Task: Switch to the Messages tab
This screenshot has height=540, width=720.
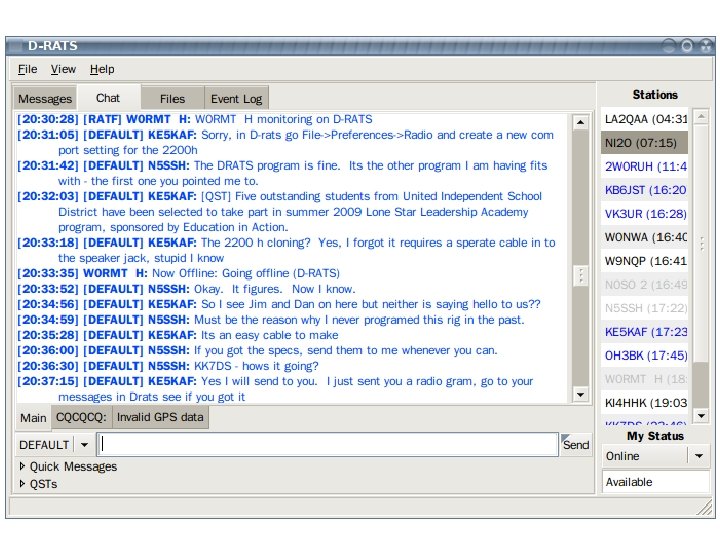Action: coord(45,99)
